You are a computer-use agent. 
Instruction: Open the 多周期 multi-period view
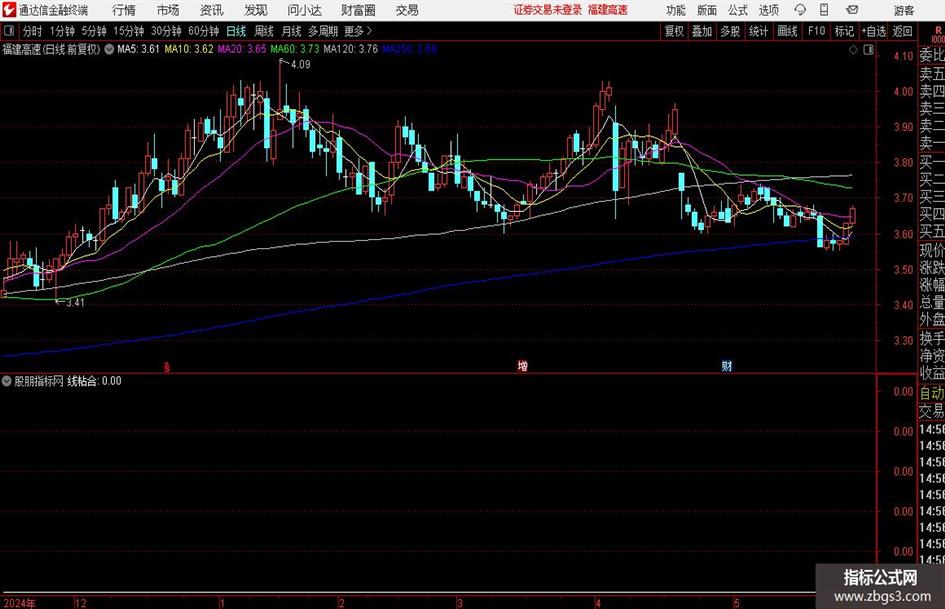coord(323,31)
